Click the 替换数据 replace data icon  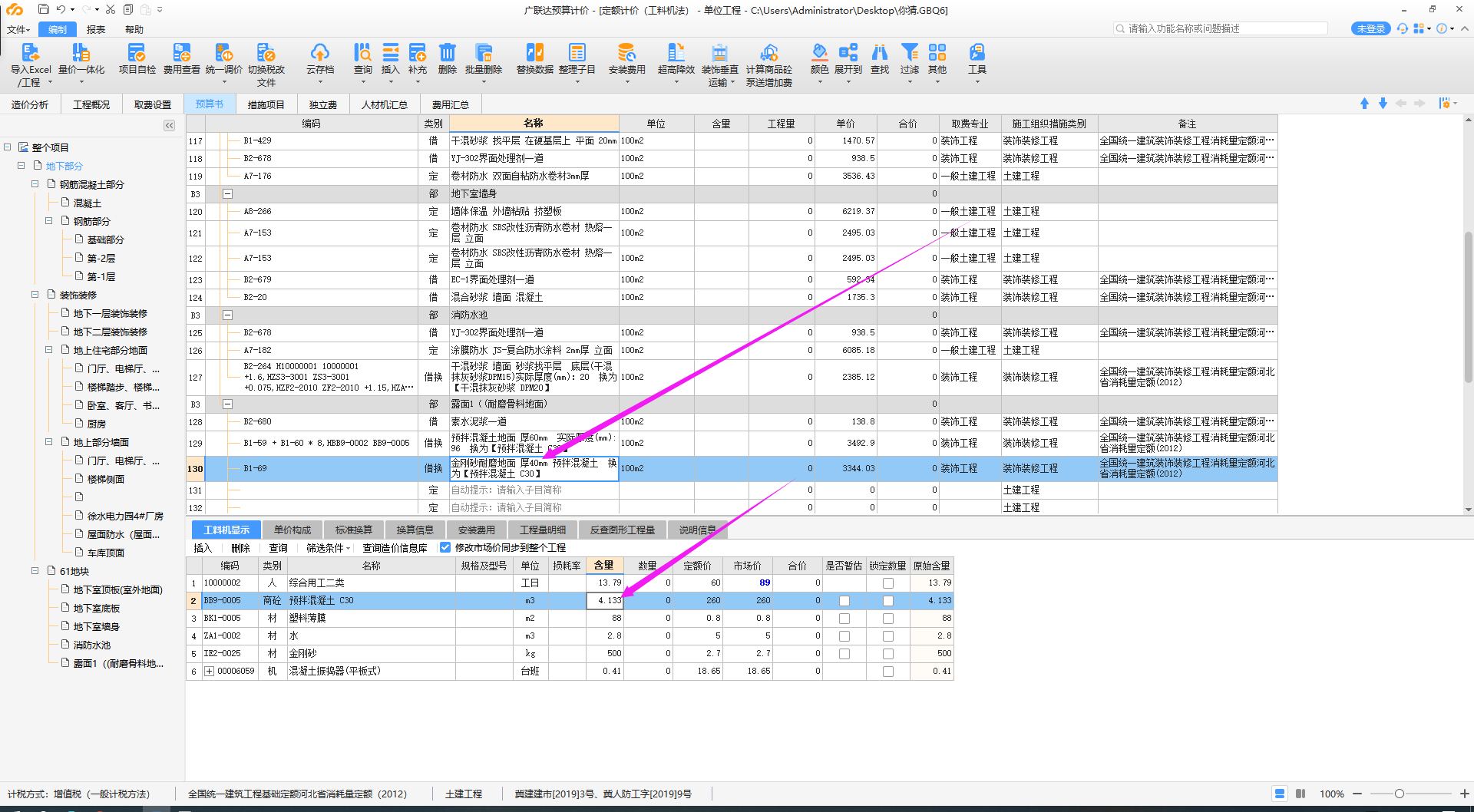coord(534,52)
